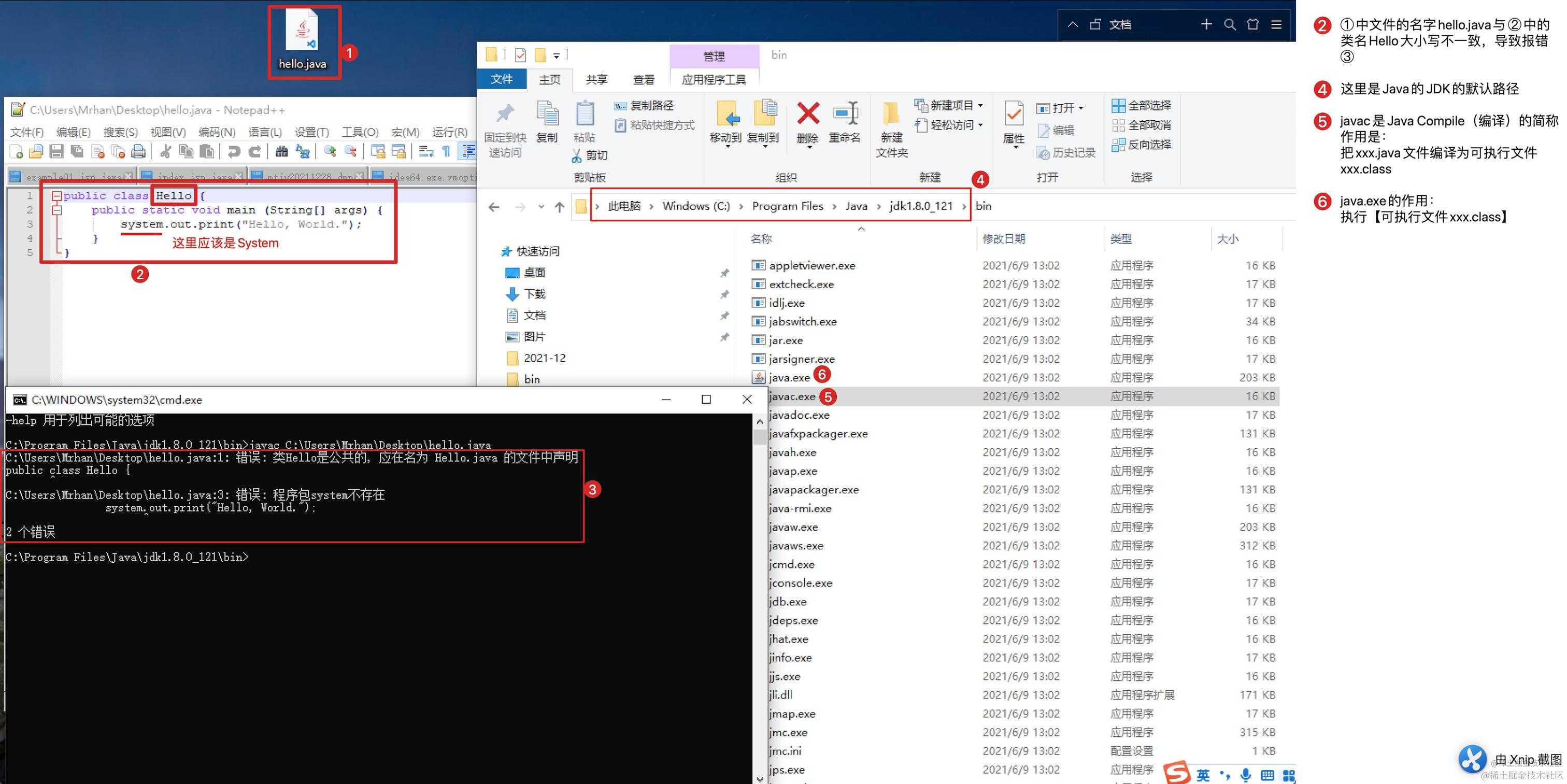The height and width of the screenshot is (784, 1567).
Task: Toggle word wrap icon in Notepad++ toolbar
Action: [426, 151]
